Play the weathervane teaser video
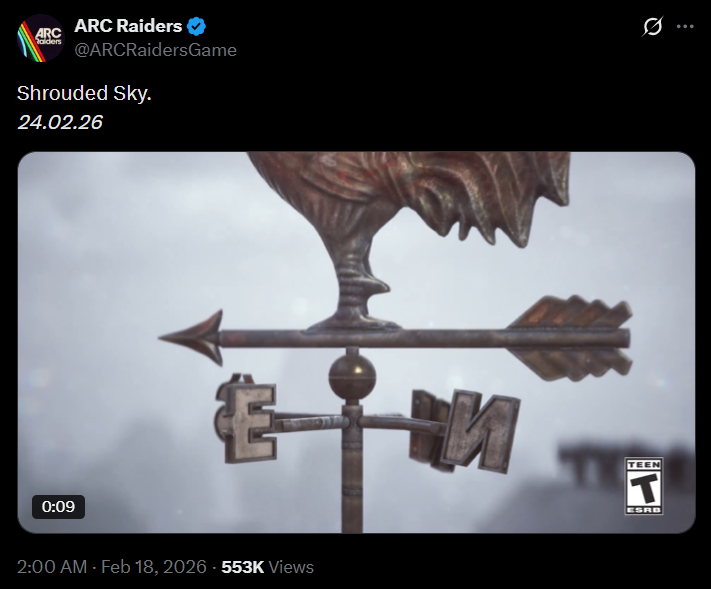Image resolution: width=711 pixels, height=589 pixels. tap(356, 342)
